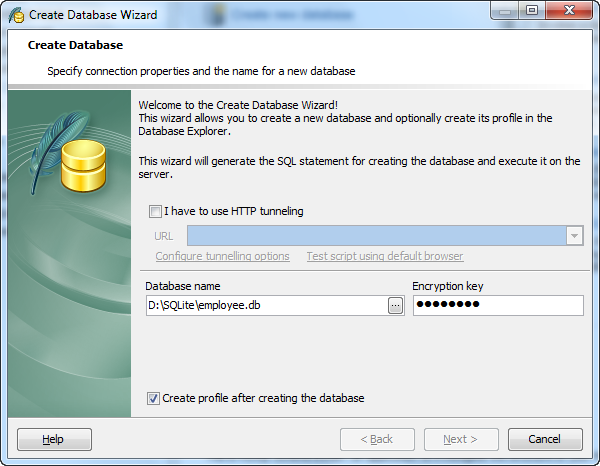This screenshot has height=466, width=600.
Task: Enable the HTTP tunneling checkbox
Action: tap(154, 211)
